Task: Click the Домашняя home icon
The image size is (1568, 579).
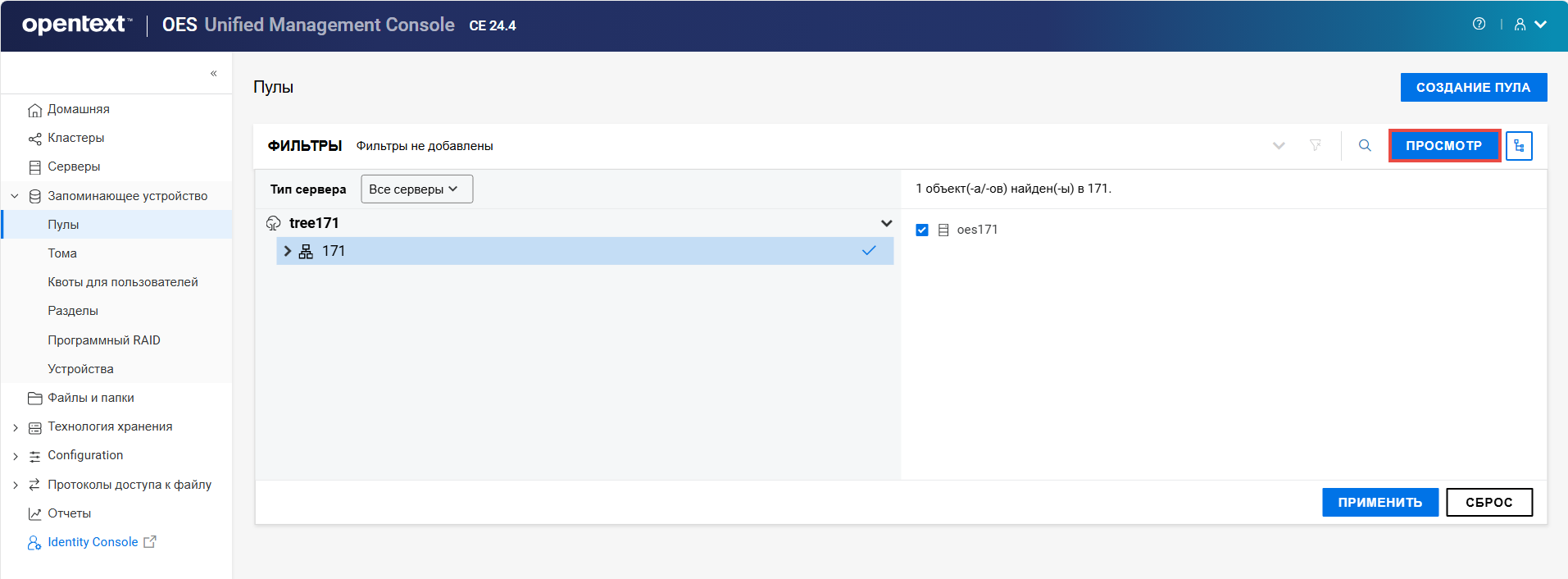Action: (x=34, y=110)
